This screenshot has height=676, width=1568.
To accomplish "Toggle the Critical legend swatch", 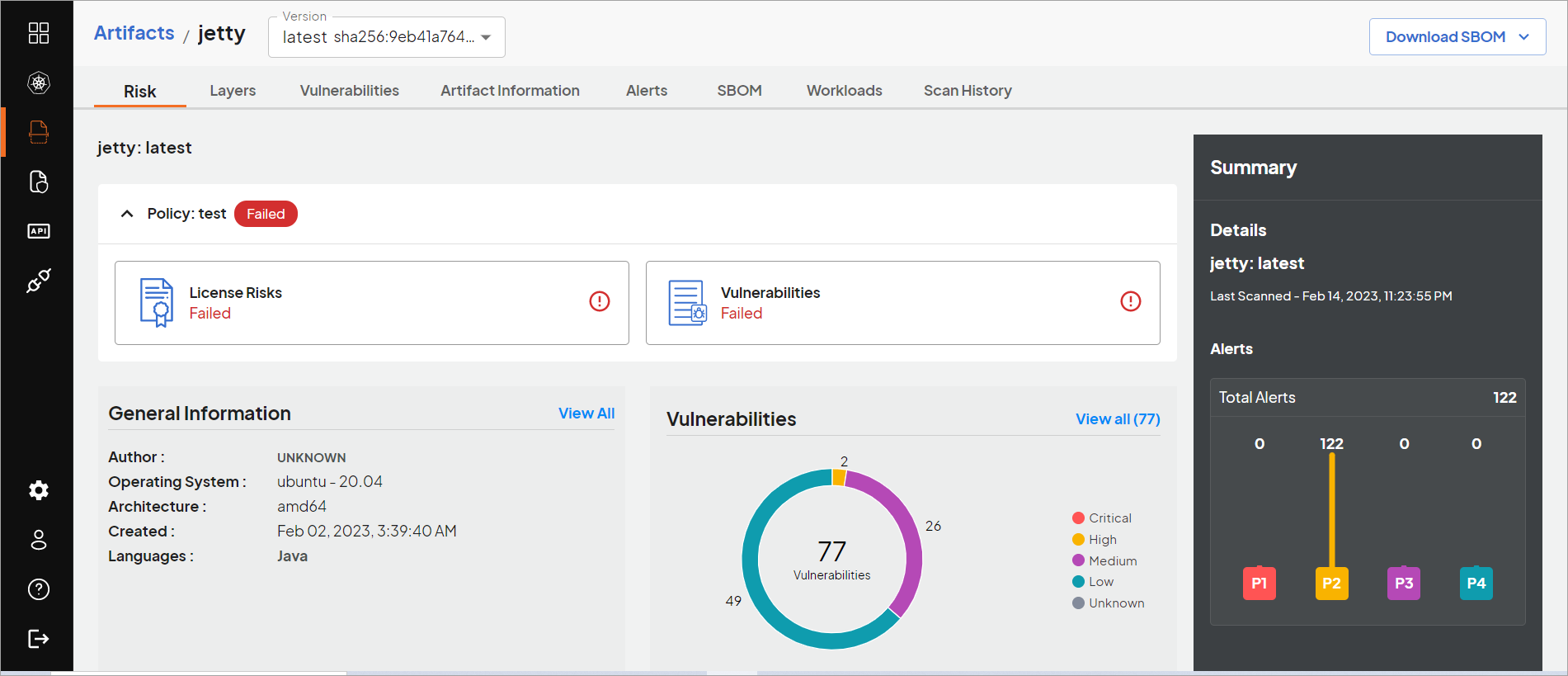I will (1078, 518).
